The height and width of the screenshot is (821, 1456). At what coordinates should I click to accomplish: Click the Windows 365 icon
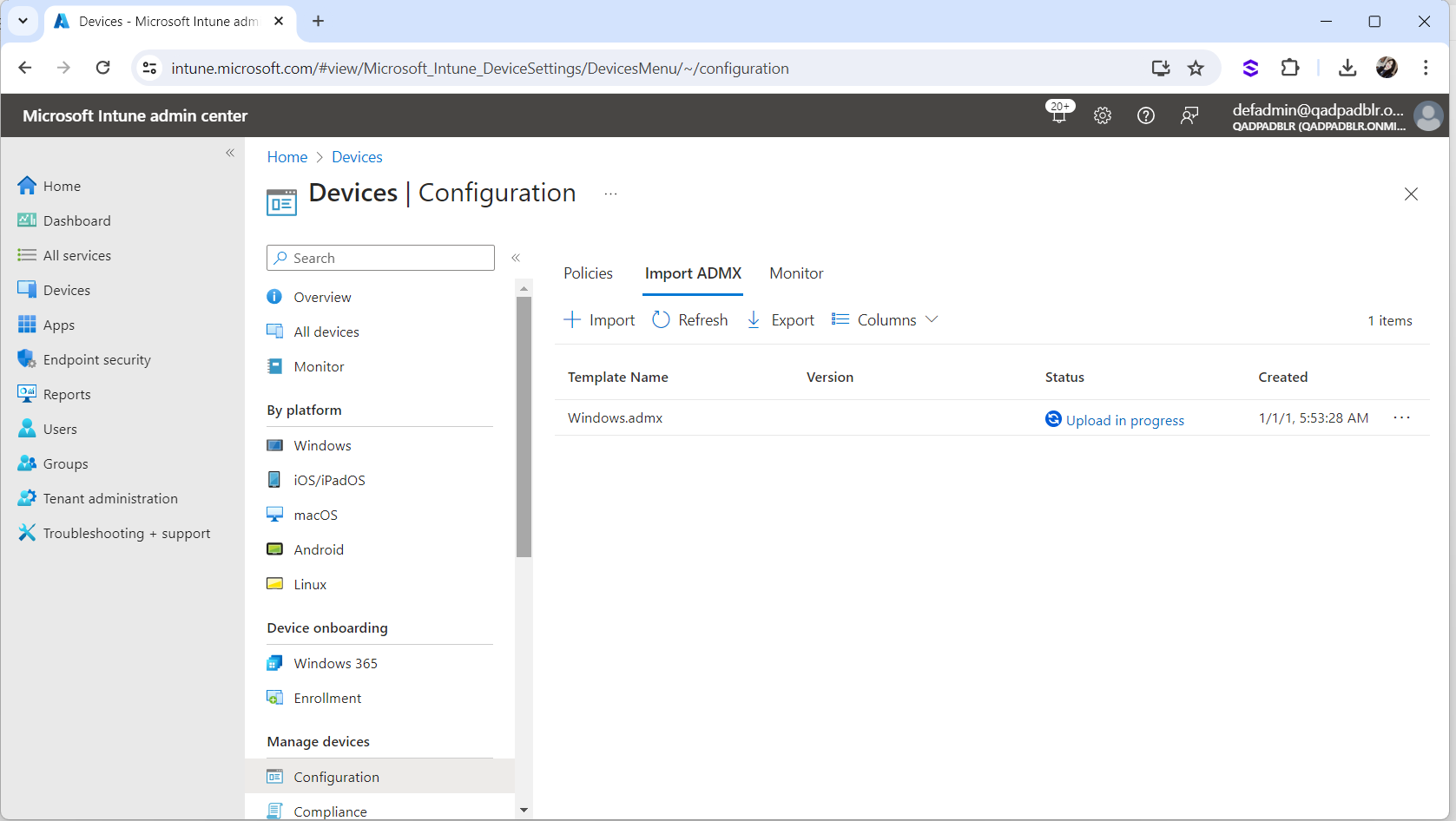274,663
